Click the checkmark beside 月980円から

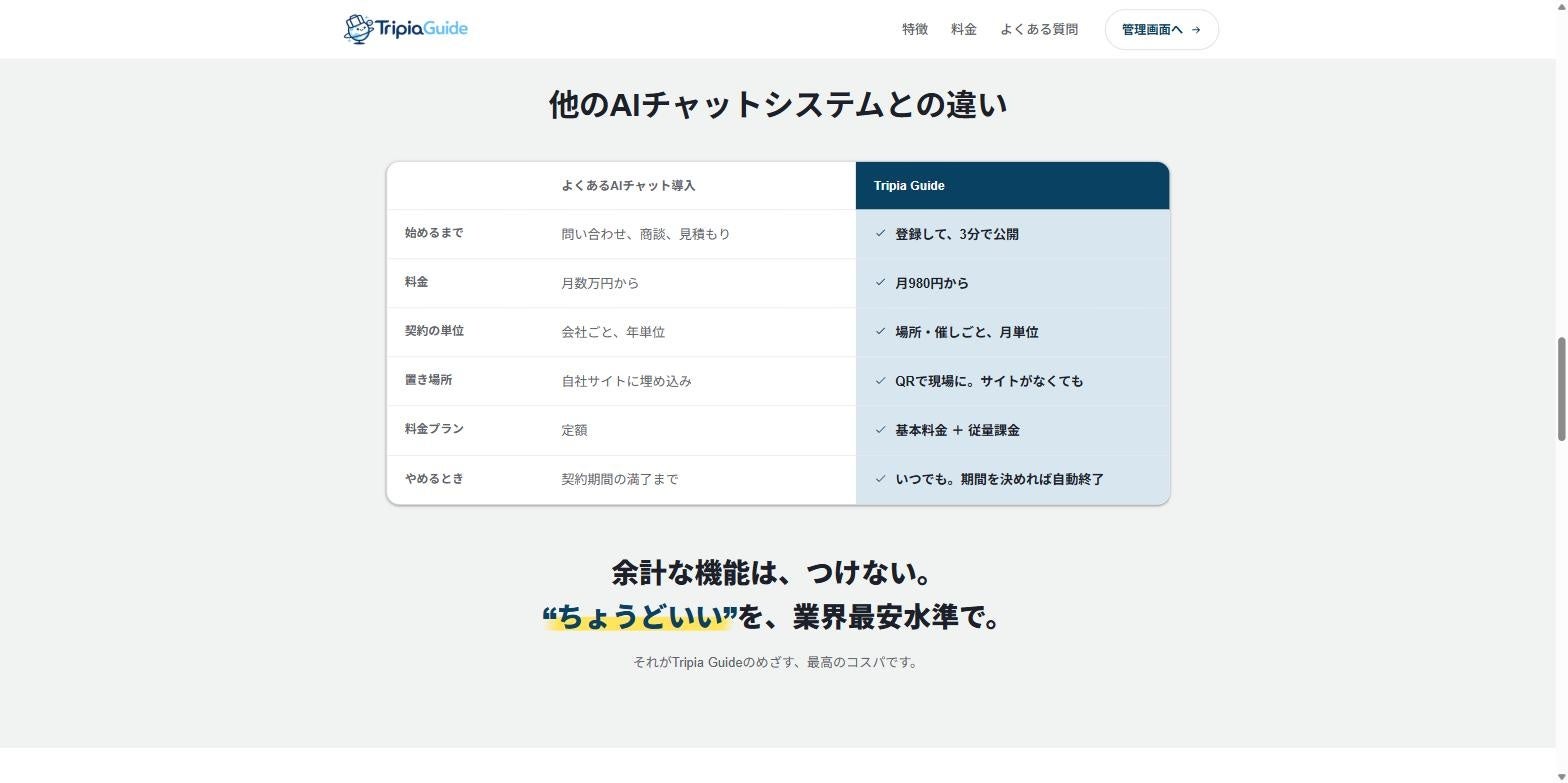880,282
